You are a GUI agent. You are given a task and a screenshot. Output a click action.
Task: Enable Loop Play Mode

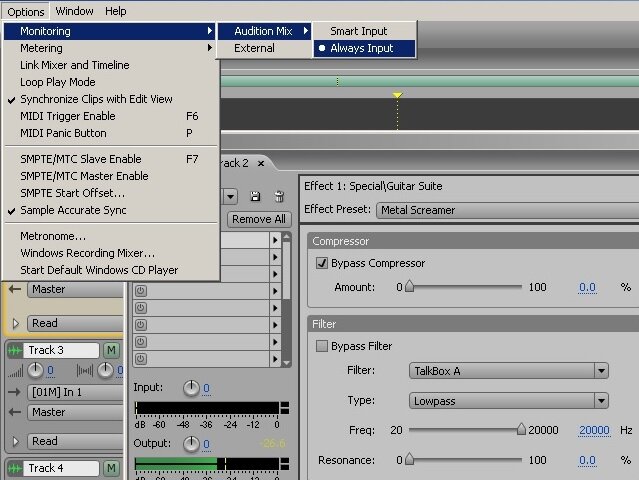(x=109, y=82)
